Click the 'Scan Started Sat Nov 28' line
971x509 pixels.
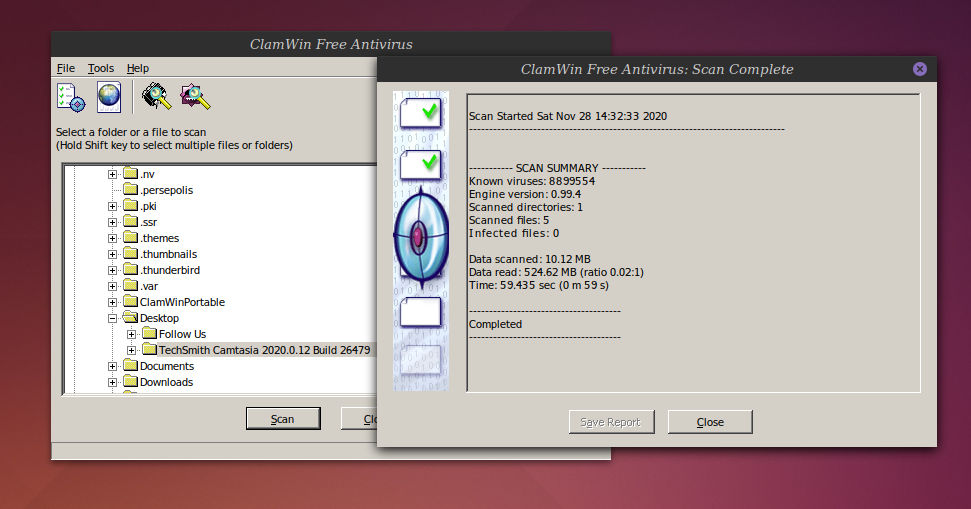tap(568, 116)
